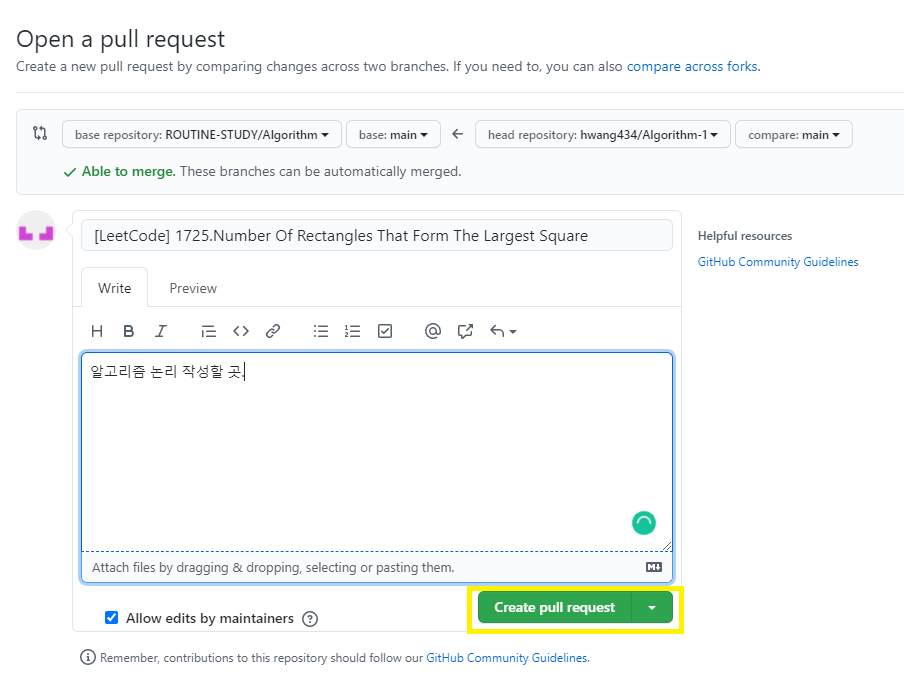Image resolution: width=904 pixels, height=677 pixels.
Task: Open base repository ROUTINE-STUDY/Algorithm dropdown
Action: click(202, 134)
